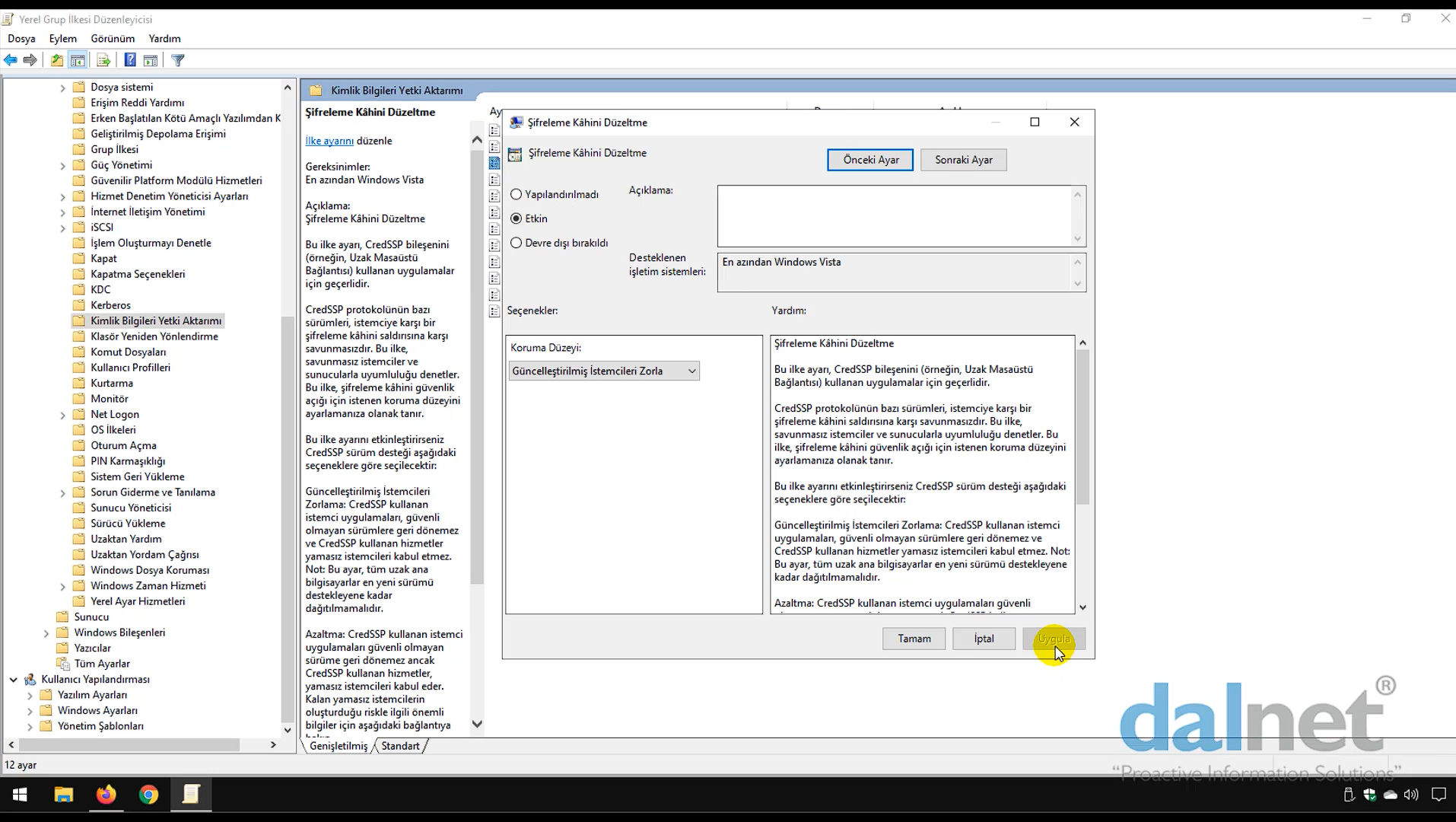This screenshot has height=822, width=1456.
Task: Expand the Windows Bileşenleri node
Action: pyautogui.click(x=46, y=632)
